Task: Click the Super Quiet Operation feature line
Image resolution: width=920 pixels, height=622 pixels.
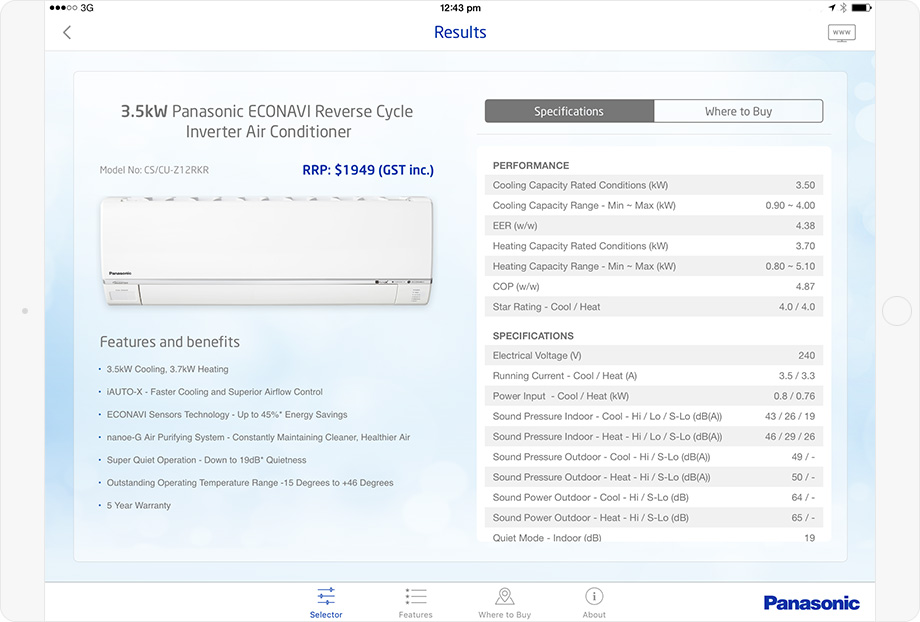Action: click(x=207, y=460)
